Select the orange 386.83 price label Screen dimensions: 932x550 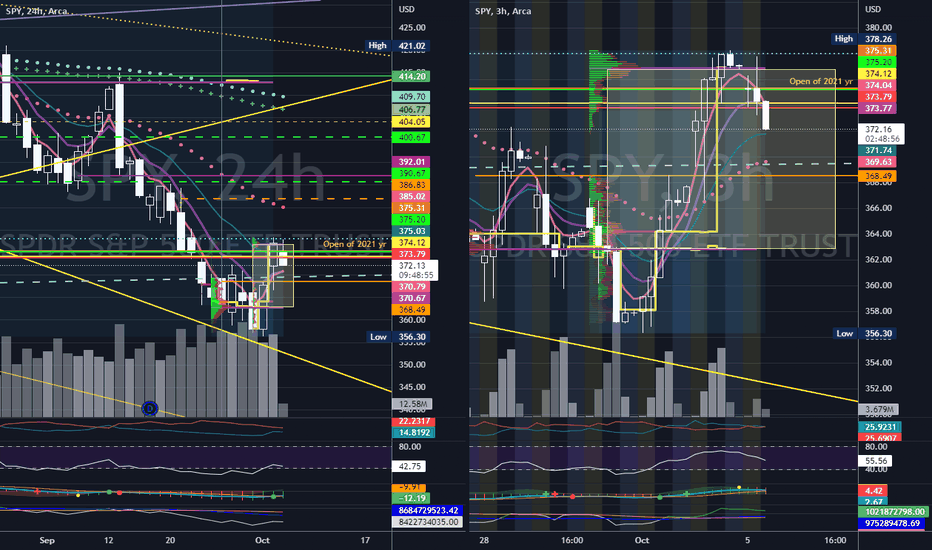click(411, 185)
